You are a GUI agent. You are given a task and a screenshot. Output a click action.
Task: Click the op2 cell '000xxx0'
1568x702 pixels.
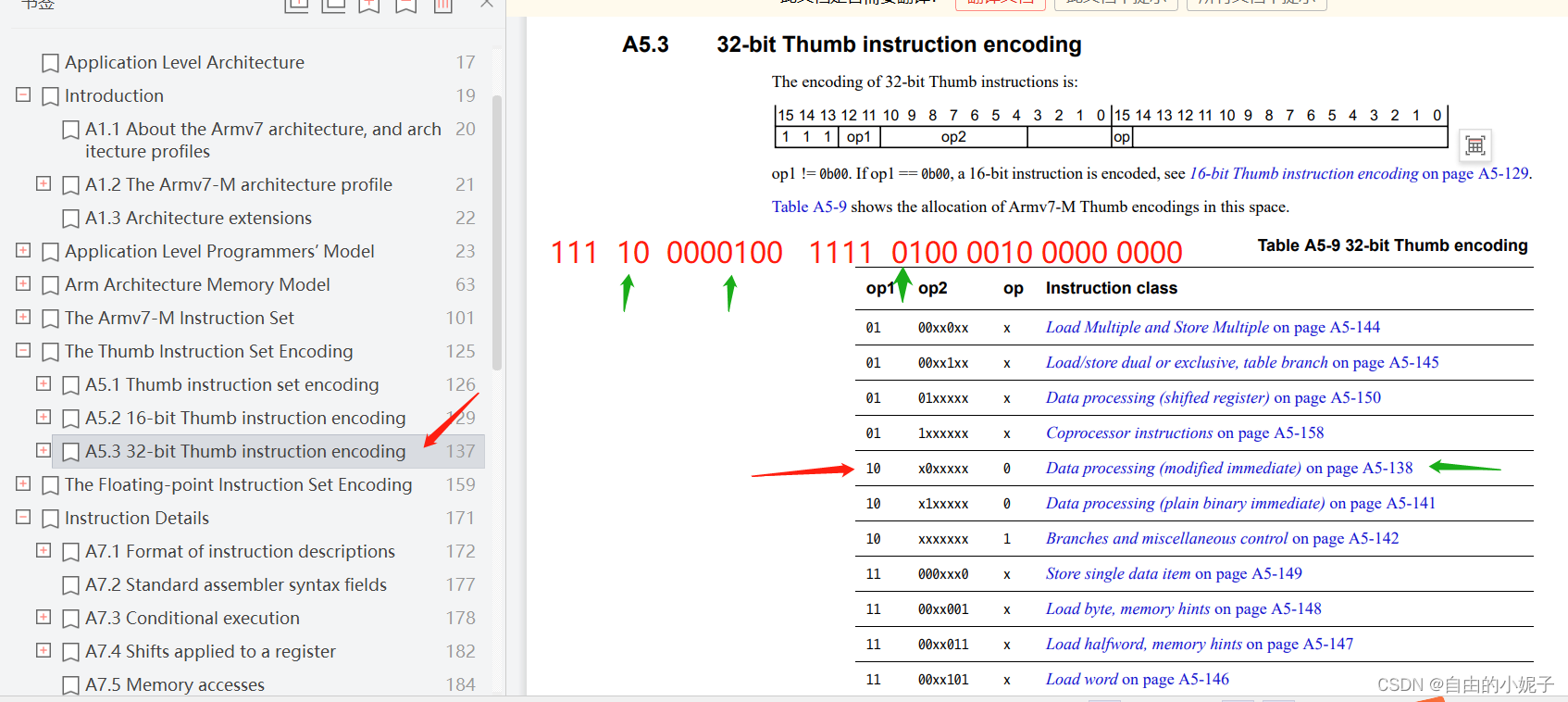click(943, 574)
